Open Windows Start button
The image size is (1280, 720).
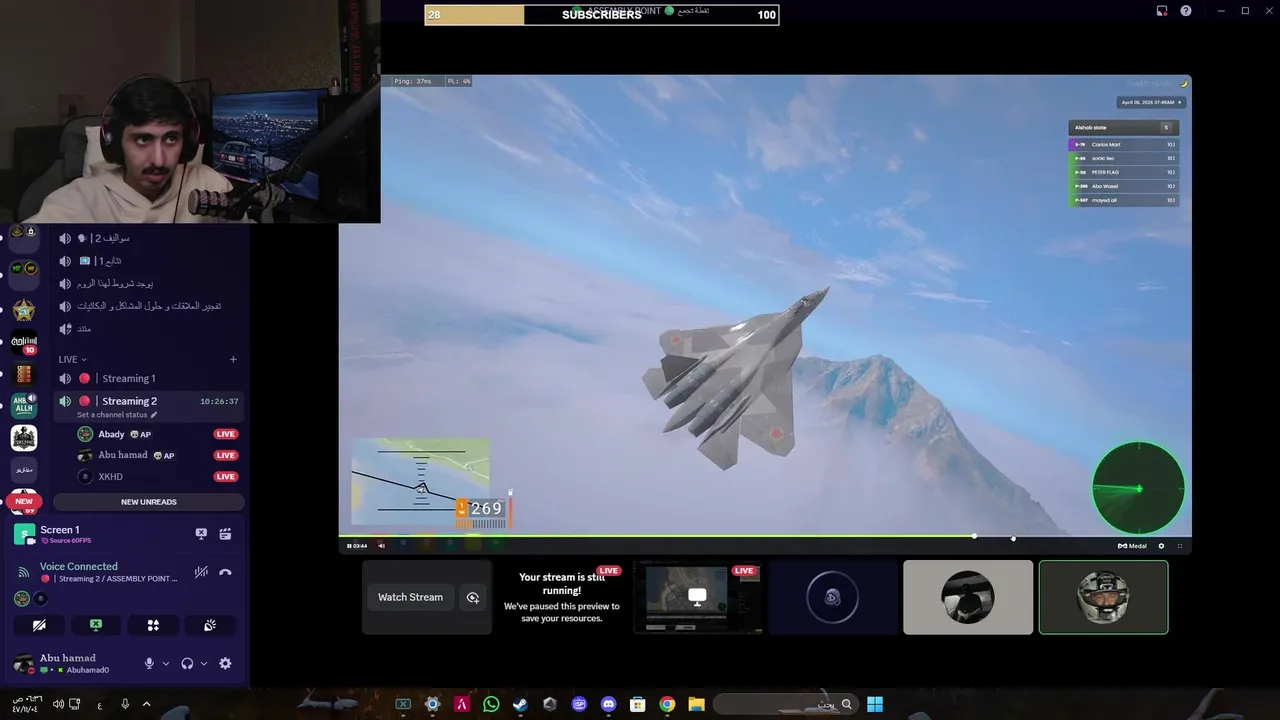point(875,704)
